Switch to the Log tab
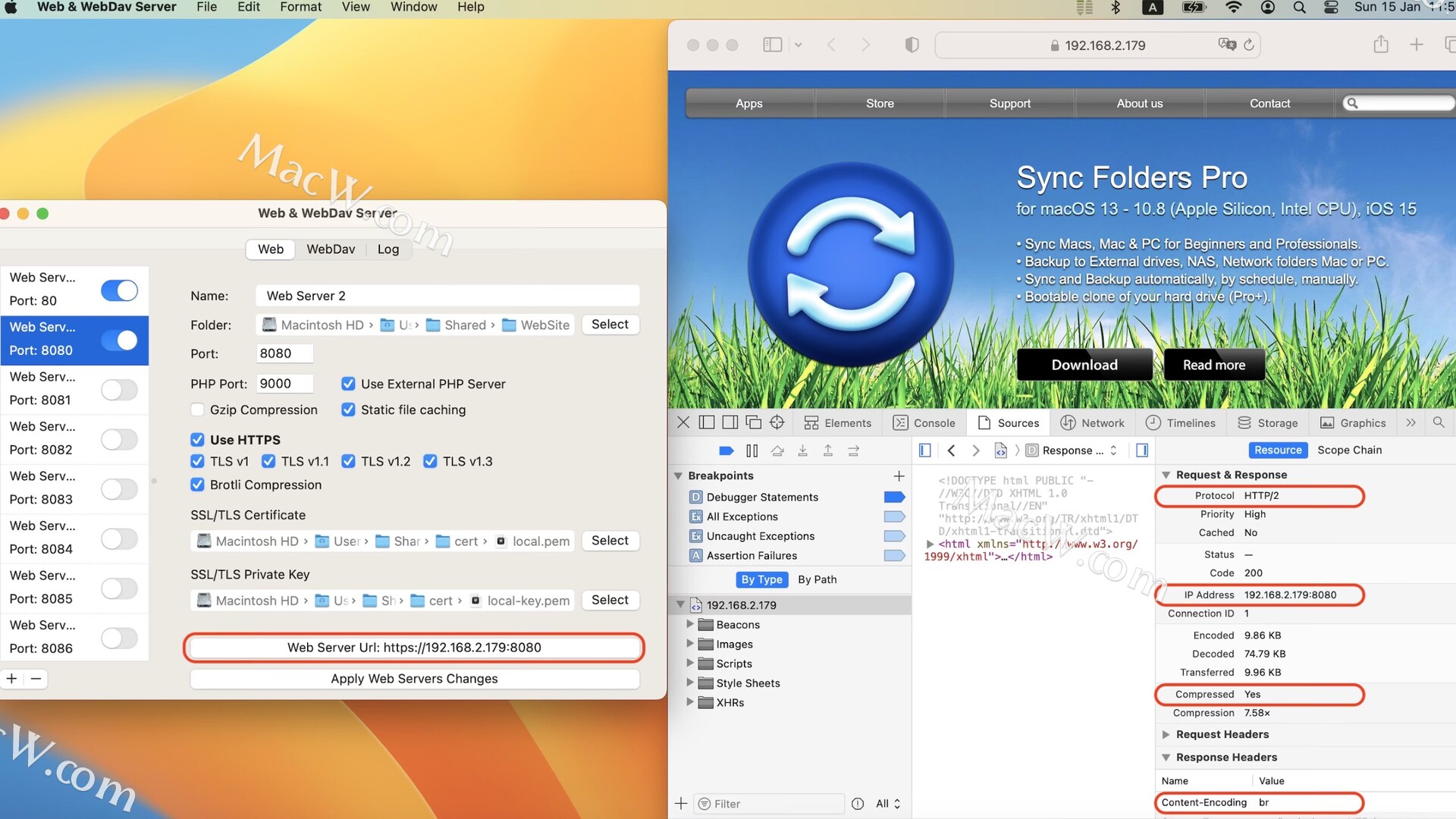This screenshot has width=1456, height=819. pos(388,249)
